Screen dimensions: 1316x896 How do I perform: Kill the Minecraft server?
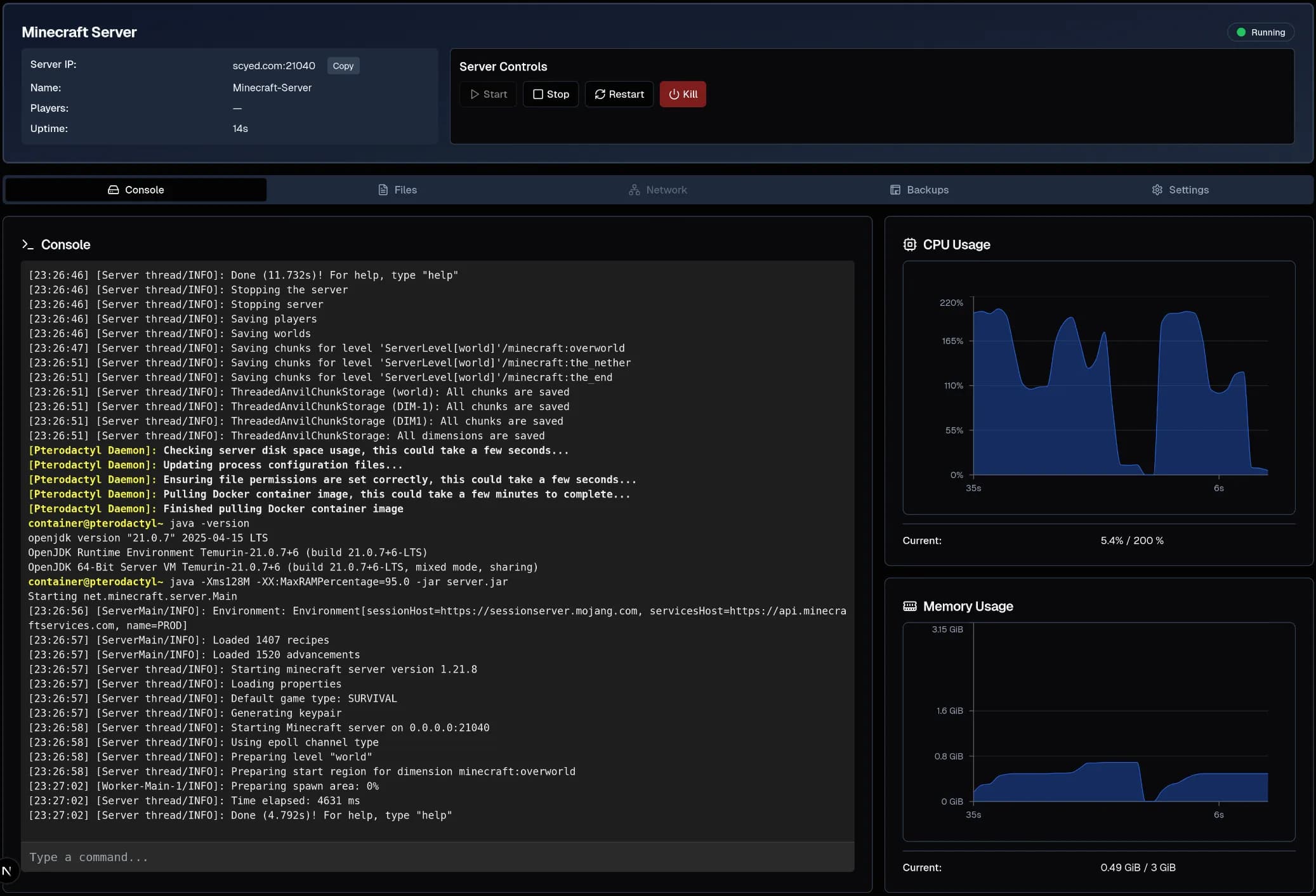[683, 94]
